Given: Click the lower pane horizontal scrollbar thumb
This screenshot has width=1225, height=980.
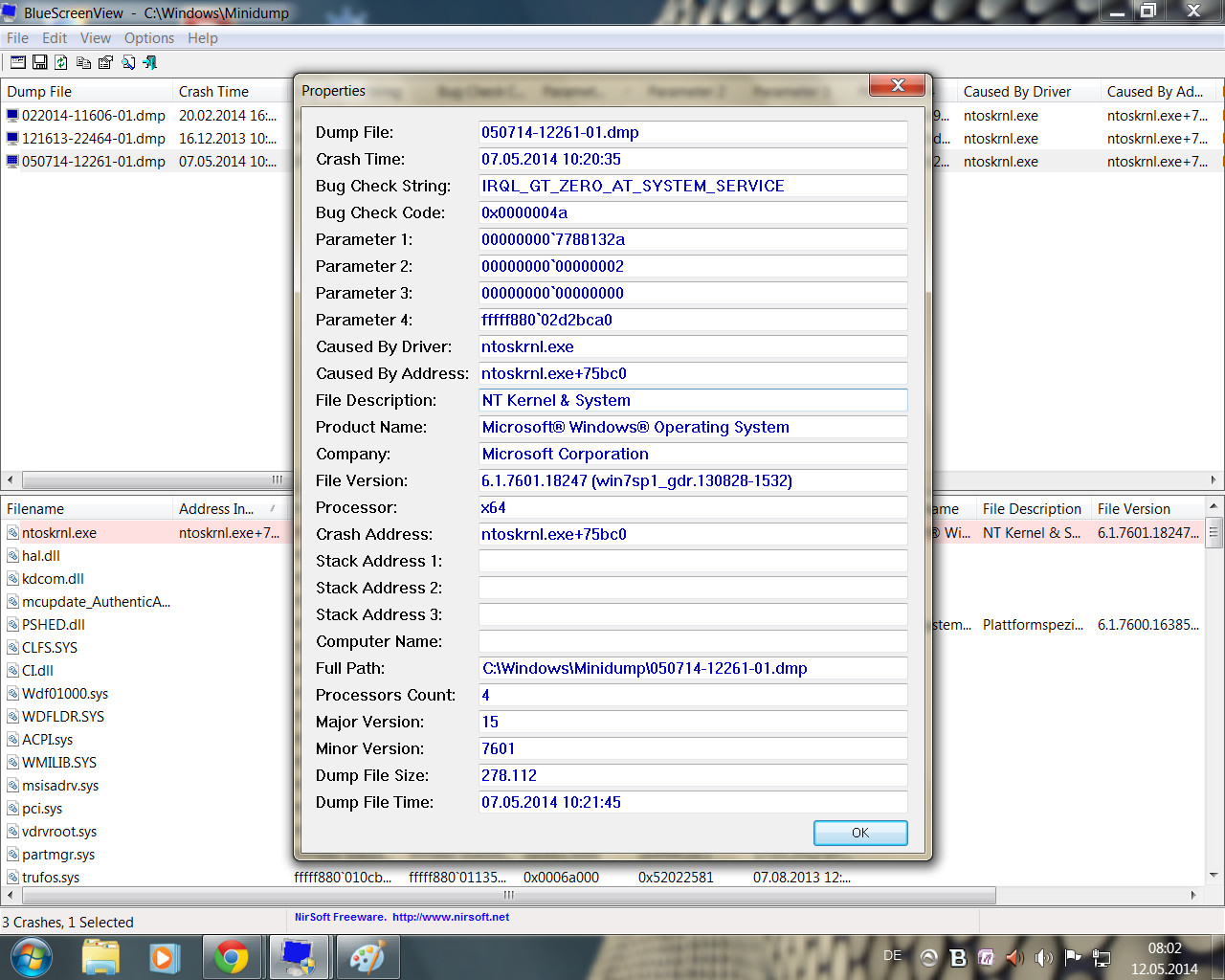Looking at the screenshot, I should coord(509,896).
